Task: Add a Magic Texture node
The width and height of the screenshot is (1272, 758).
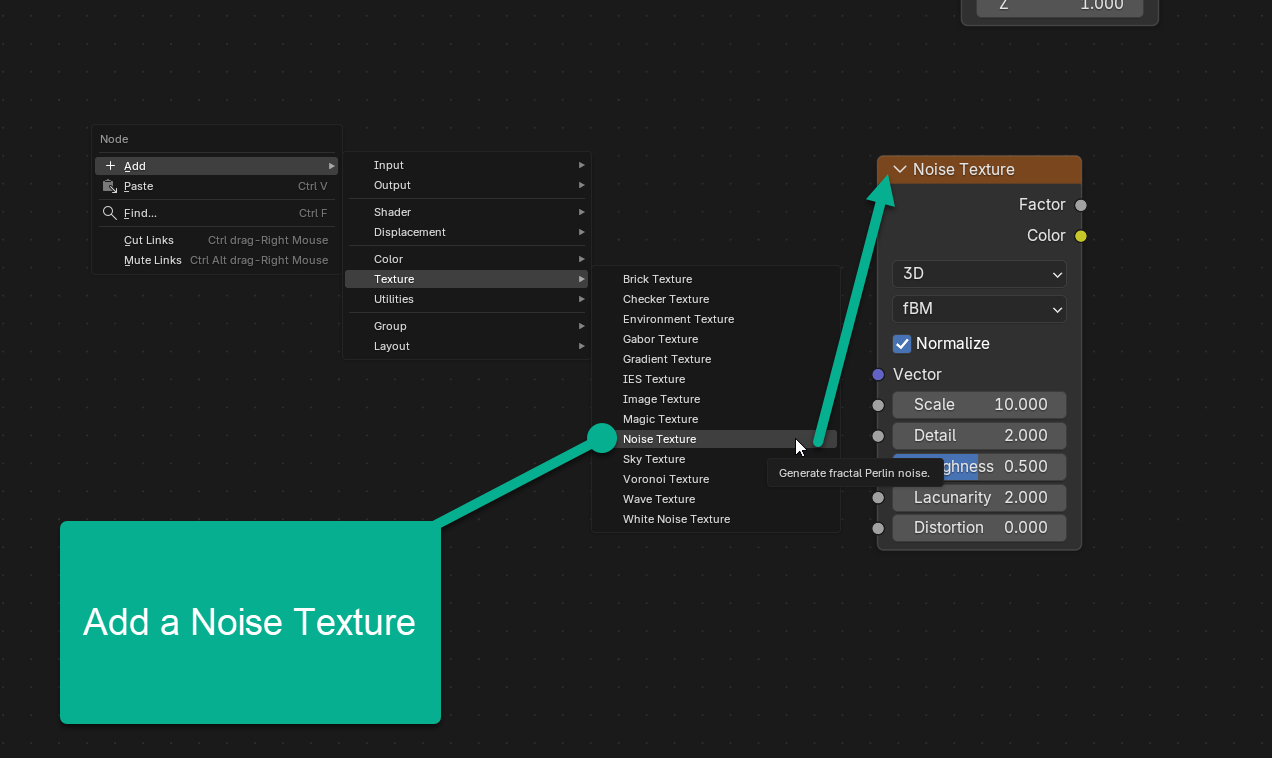Action: pos(716,419)
